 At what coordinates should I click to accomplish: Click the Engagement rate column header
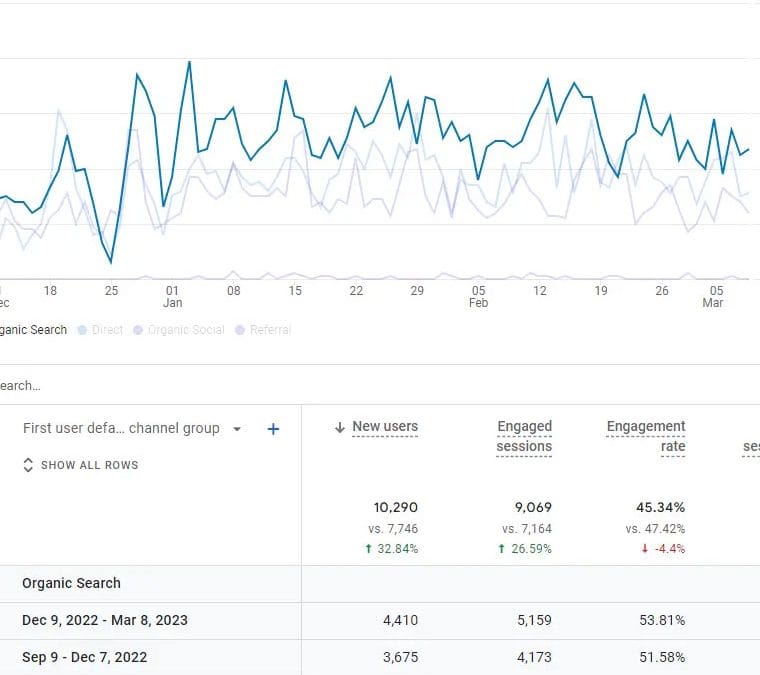click(x=646, y=436)
